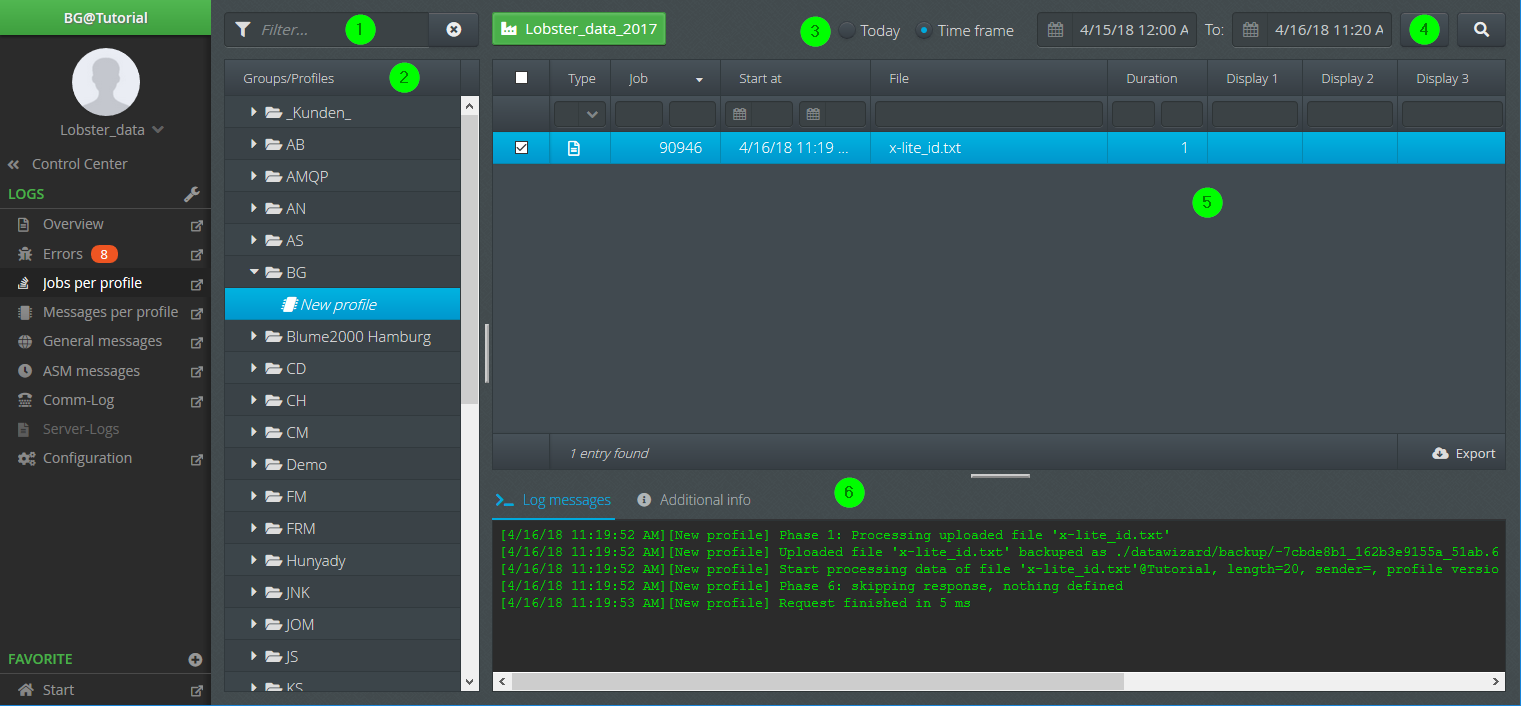Click the Duration column header
The height and width of the screenshot is (706, 1521).
1155,78
